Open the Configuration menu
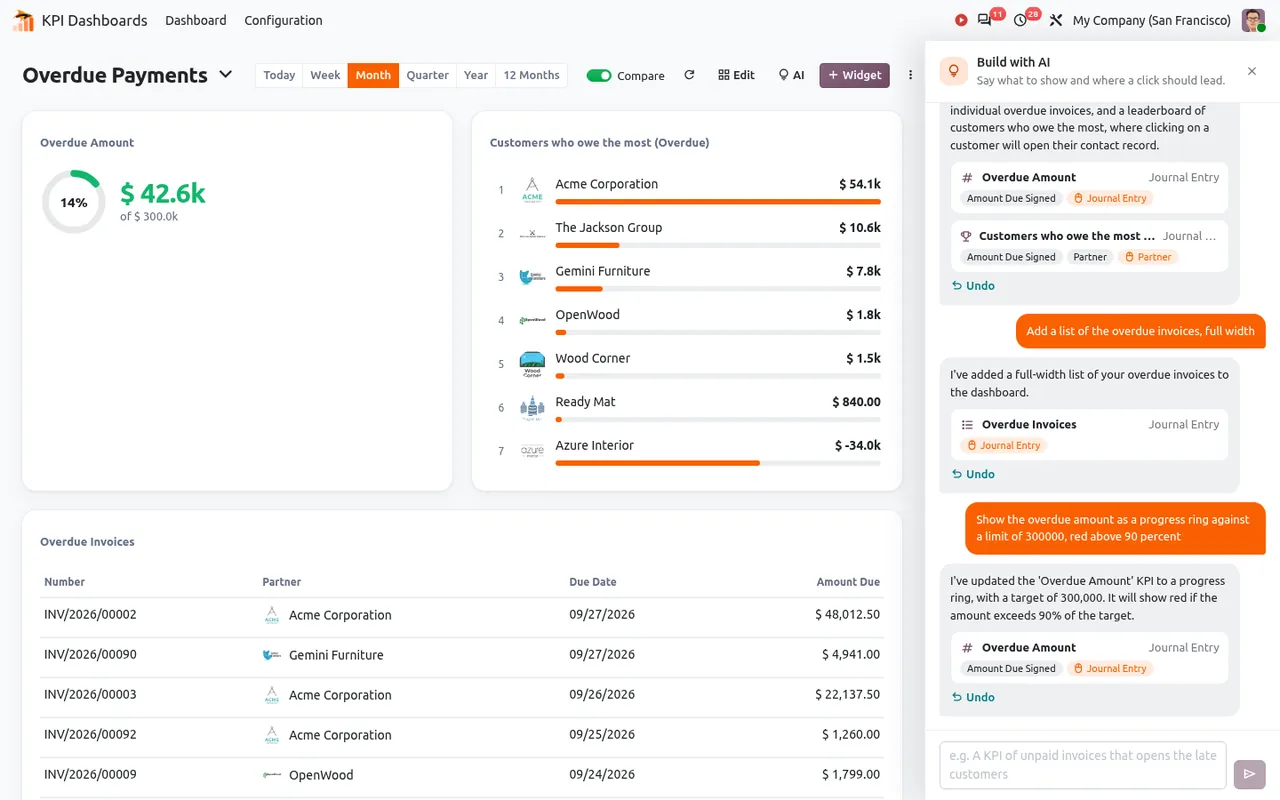This screenshot has height=800, width=1280. pos(283,20)
